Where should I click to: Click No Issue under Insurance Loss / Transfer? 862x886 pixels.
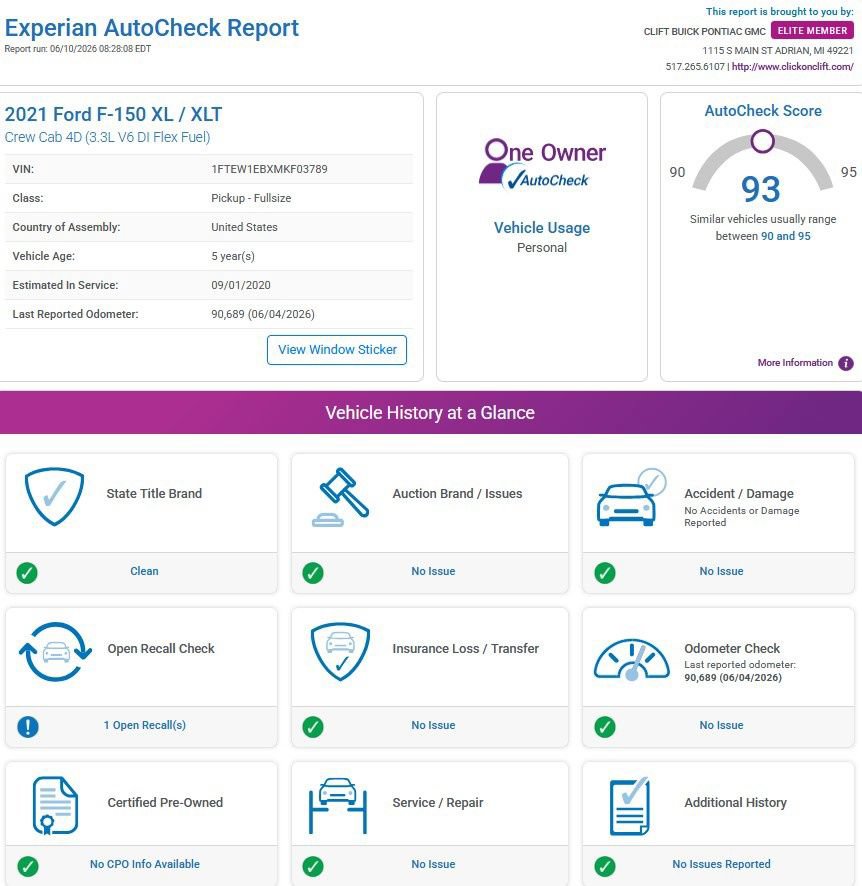pos(433,725)
